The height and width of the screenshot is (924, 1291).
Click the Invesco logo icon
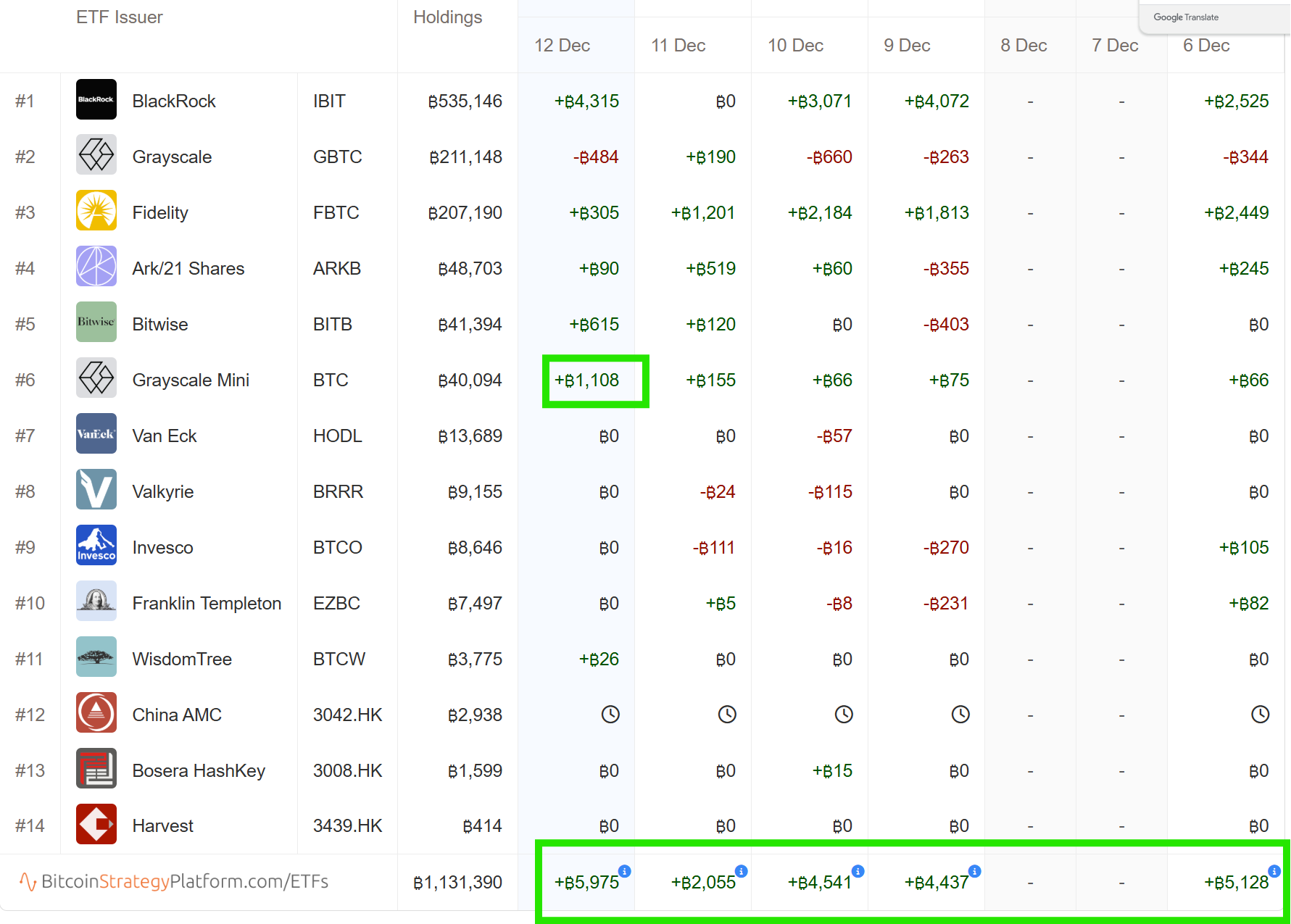click(96, 545)
